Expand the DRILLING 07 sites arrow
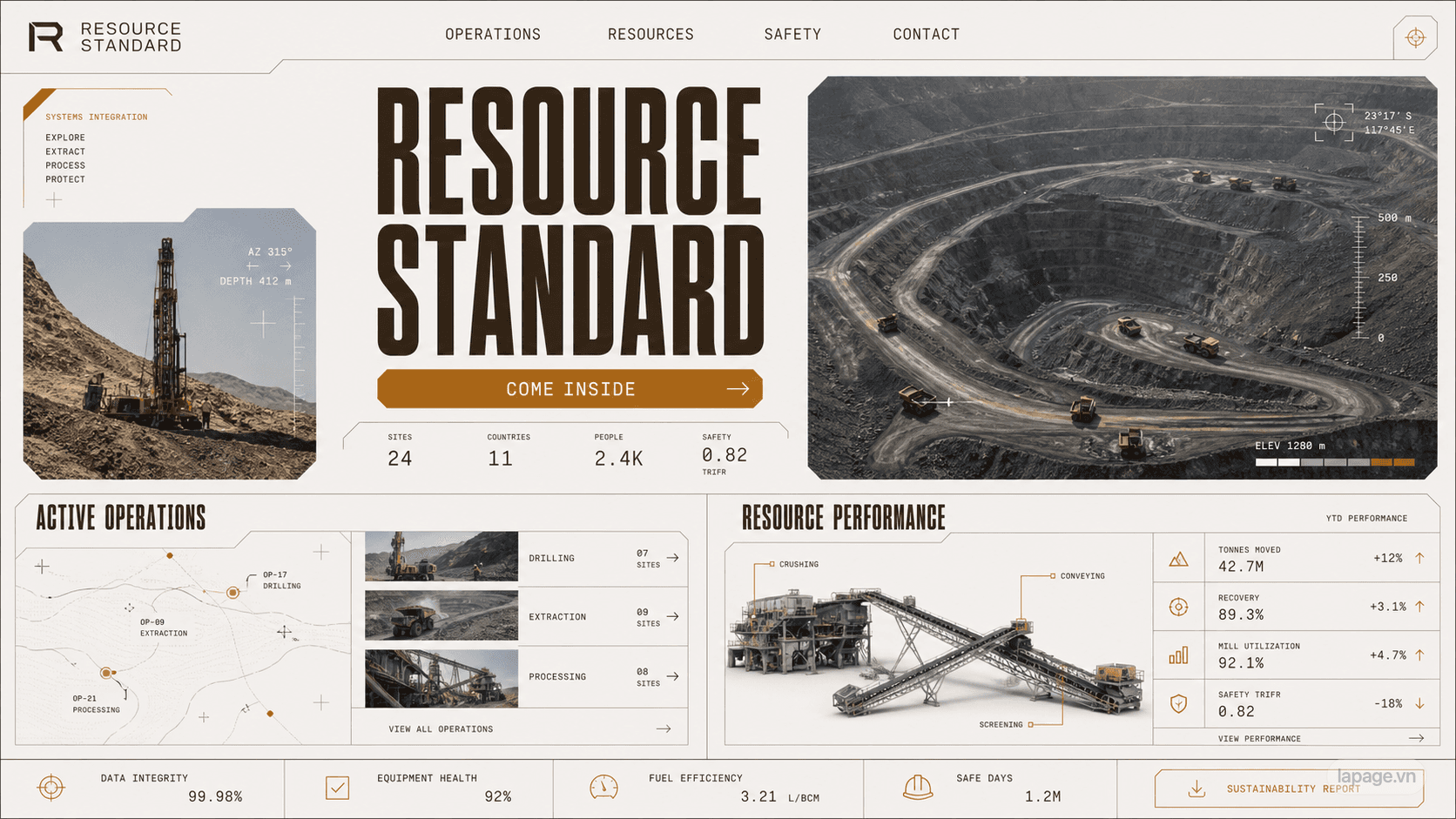Viewport: 1456px width, 819px height. click(x=672, y=558)
